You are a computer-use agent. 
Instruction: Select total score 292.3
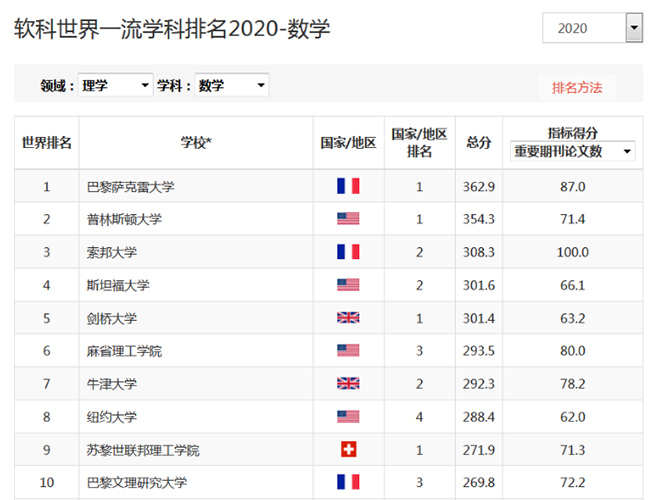click(x=479, y=384)
